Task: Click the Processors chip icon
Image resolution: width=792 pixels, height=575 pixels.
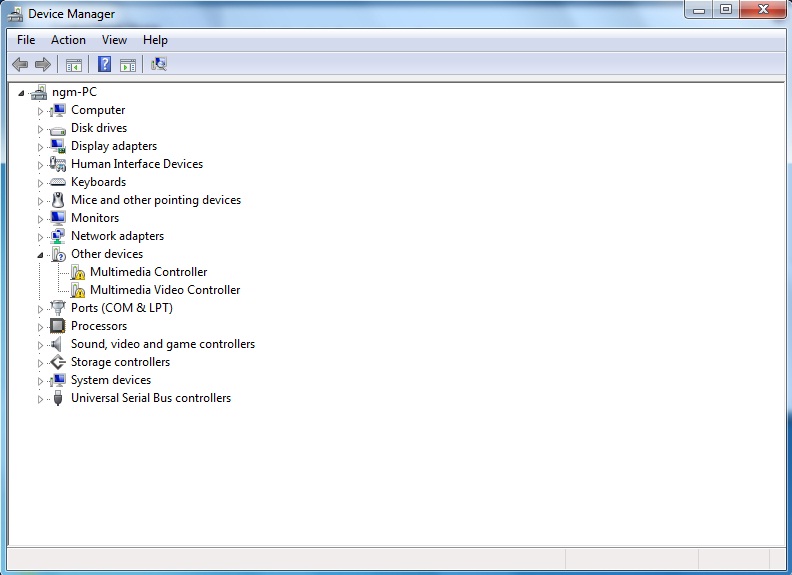Action: coord(58,326)
